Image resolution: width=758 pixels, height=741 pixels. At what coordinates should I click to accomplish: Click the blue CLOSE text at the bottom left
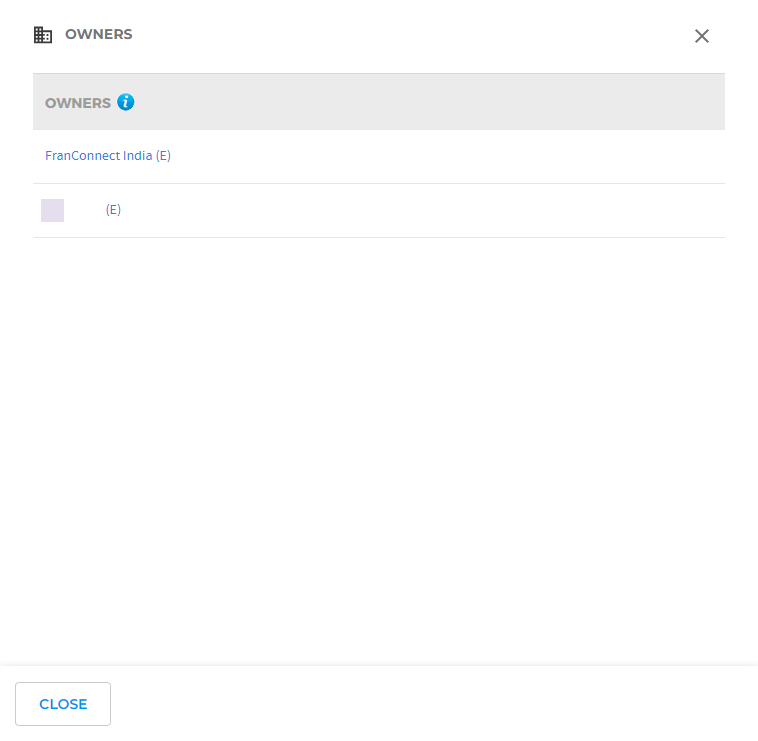[x=63, y=704]
